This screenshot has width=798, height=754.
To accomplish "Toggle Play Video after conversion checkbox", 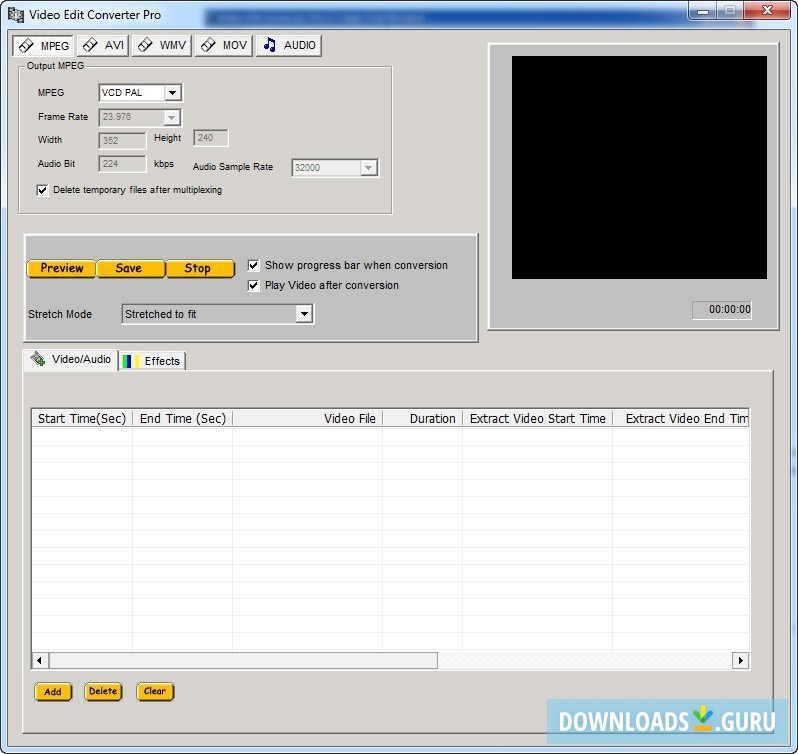I will (x=253, y=285).
